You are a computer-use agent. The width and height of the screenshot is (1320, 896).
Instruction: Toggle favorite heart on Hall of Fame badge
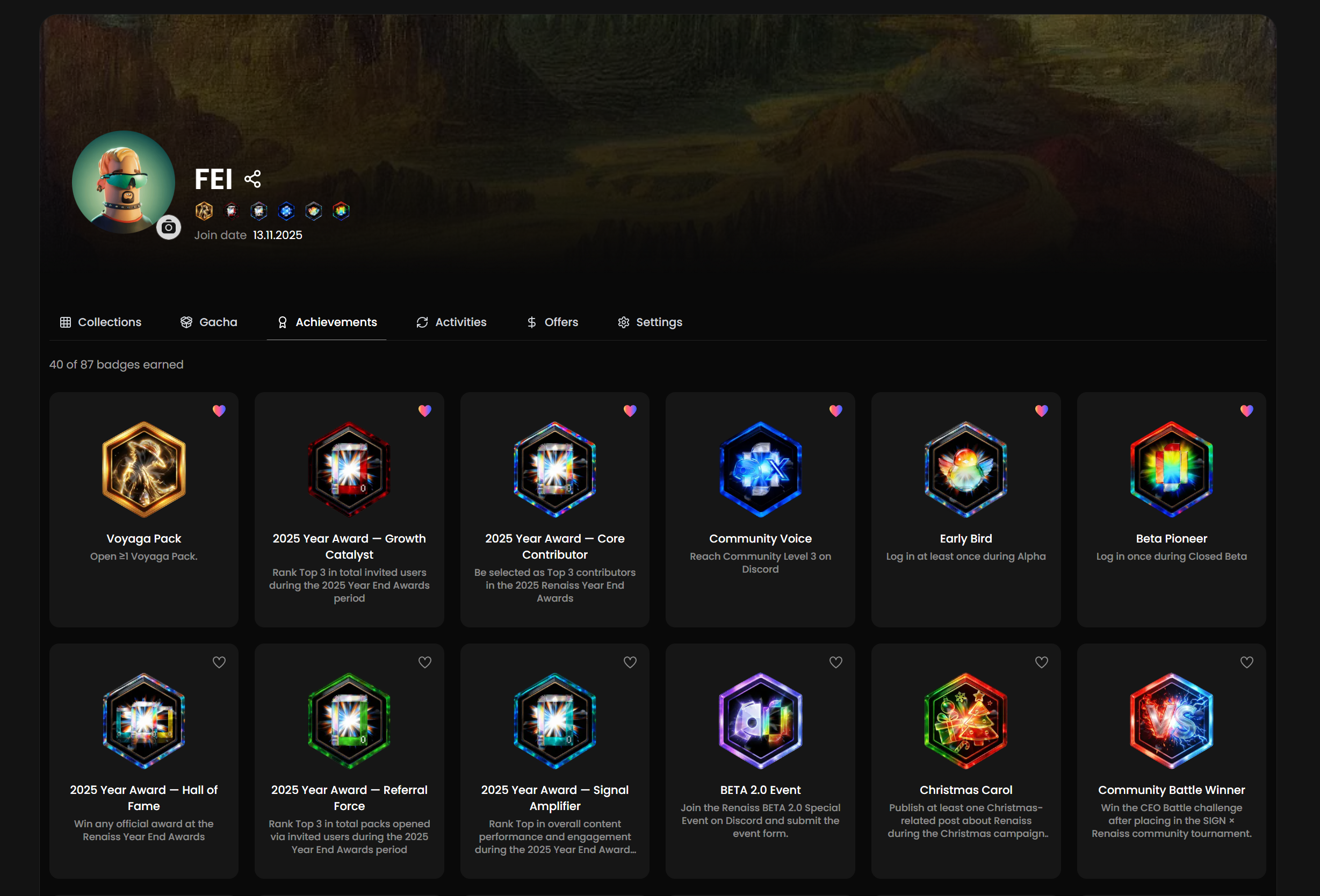click(219, 662)
